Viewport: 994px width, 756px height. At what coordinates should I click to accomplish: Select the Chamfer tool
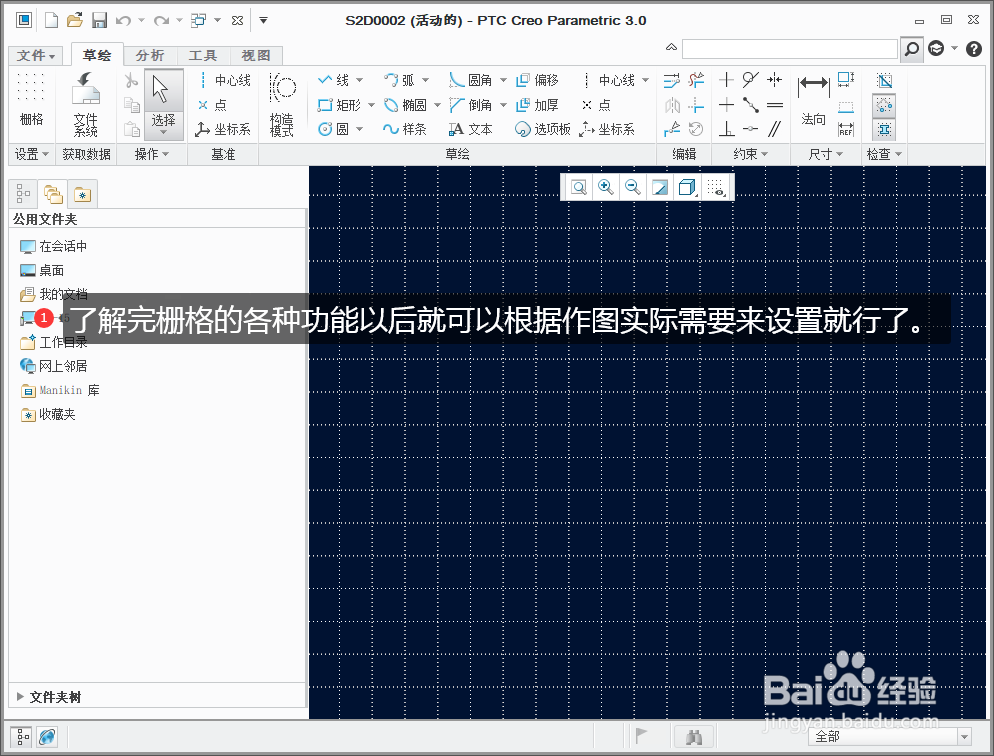coord(470,105)
